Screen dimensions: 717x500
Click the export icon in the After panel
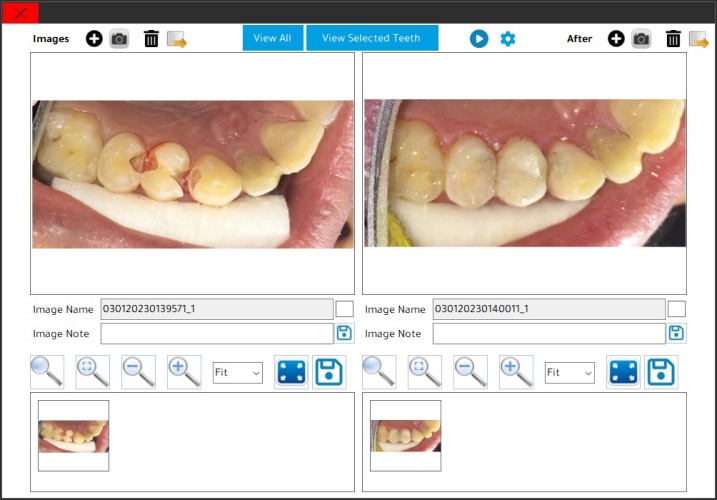pyautogui.click(x=698, y=39)
